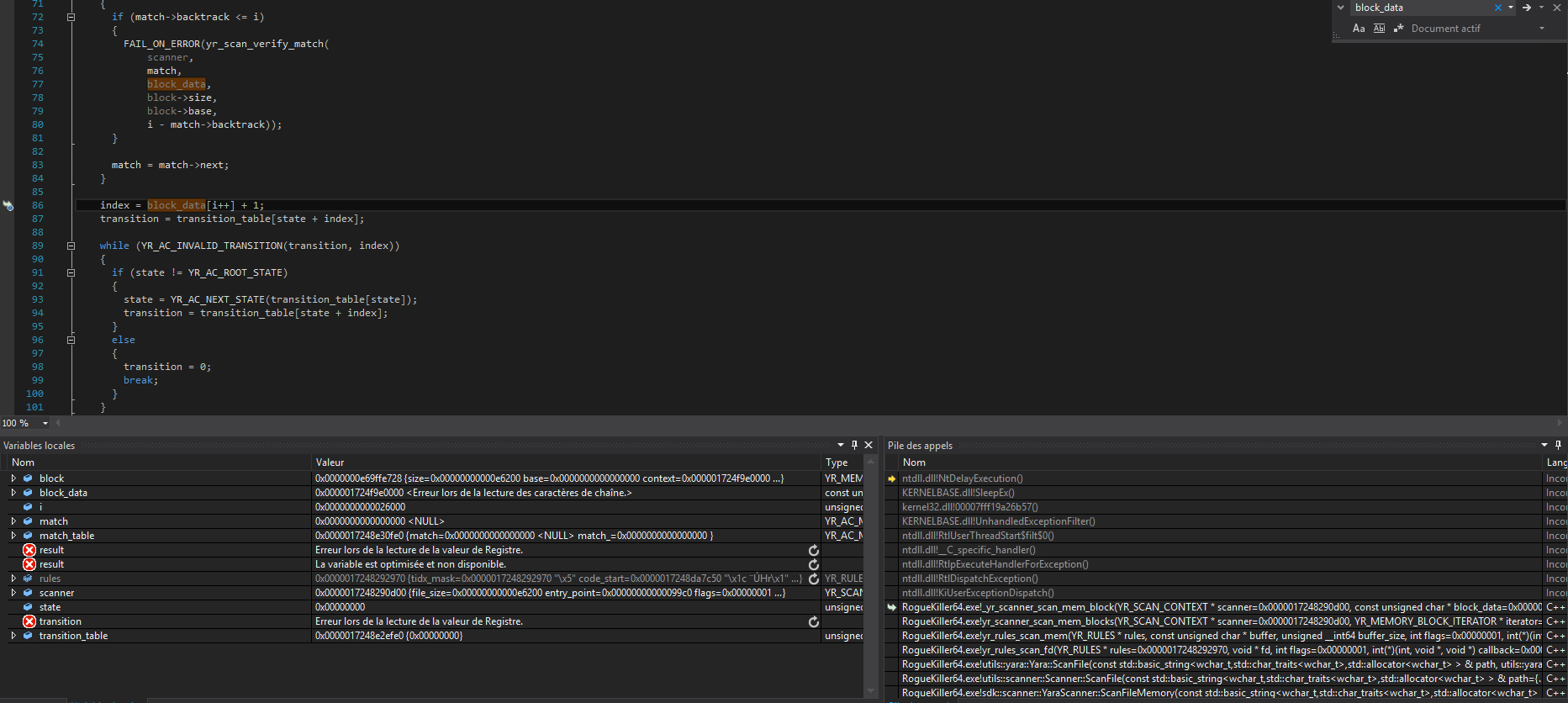
Task: Toggle match case in Find box
Action: (1359, 29)
